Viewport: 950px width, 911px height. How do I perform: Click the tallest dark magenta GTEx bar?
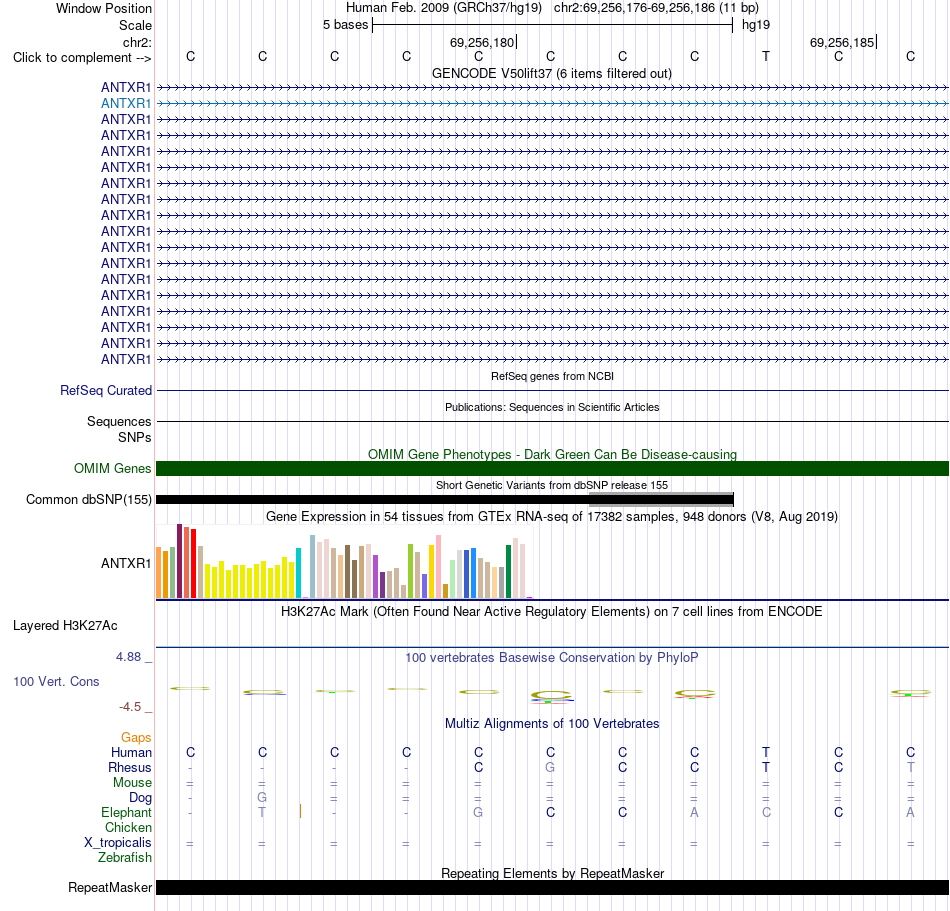(179, 562)
